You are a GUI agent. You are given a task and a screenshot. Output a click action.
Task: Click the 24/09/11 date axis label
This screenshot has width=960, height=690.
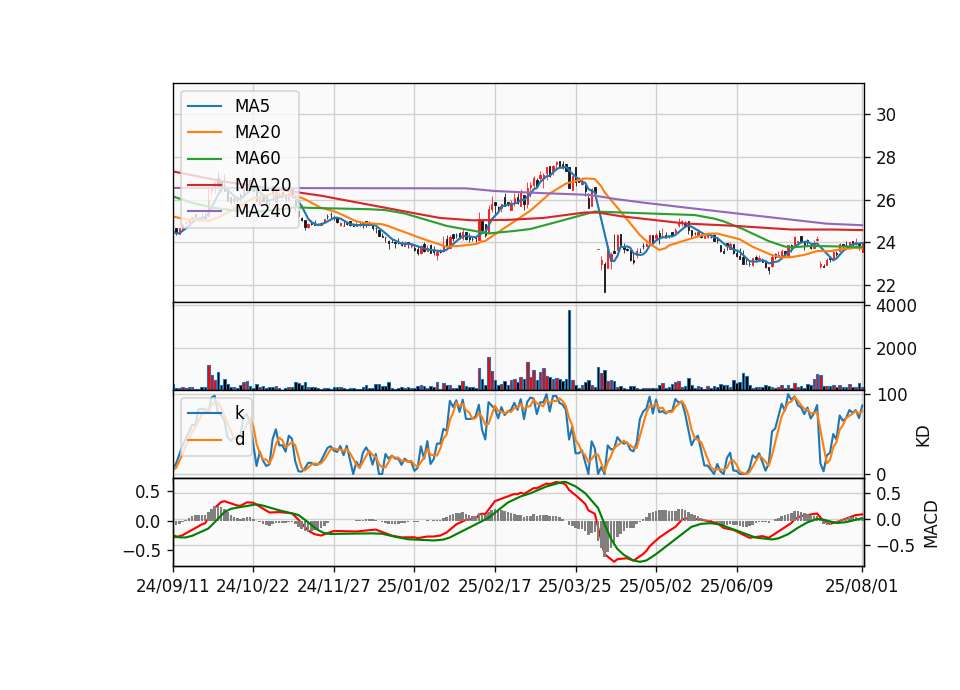[173, 586]
